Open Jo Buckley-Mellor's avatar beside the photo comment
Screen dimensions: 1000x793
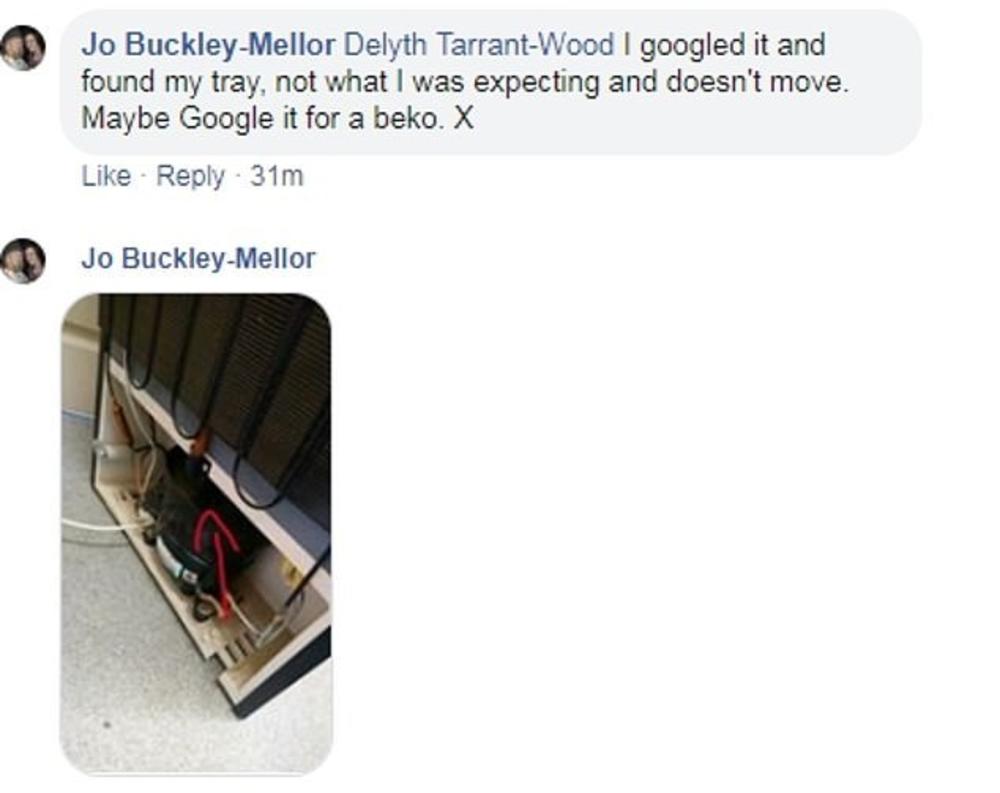click(x=23, y=260)
